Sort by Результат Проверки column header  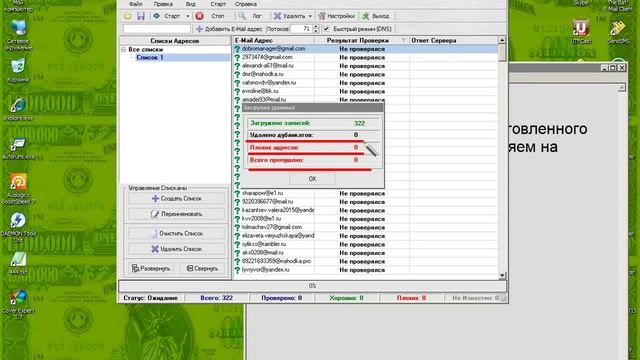(361, 40)
